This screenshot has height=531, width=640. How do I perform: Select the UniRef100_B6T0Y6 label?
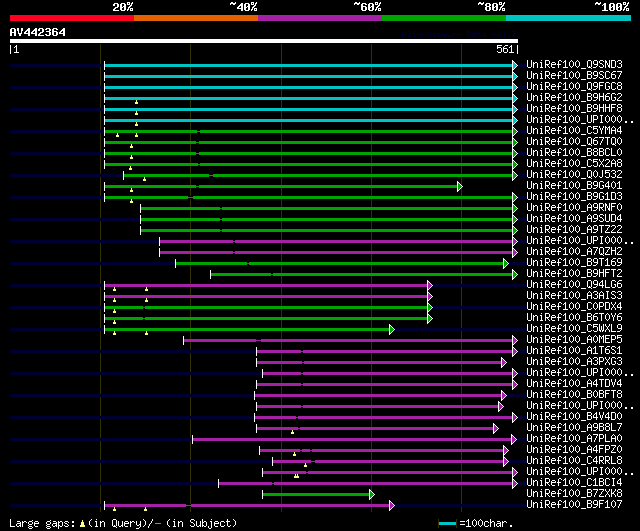coord(574,318)
